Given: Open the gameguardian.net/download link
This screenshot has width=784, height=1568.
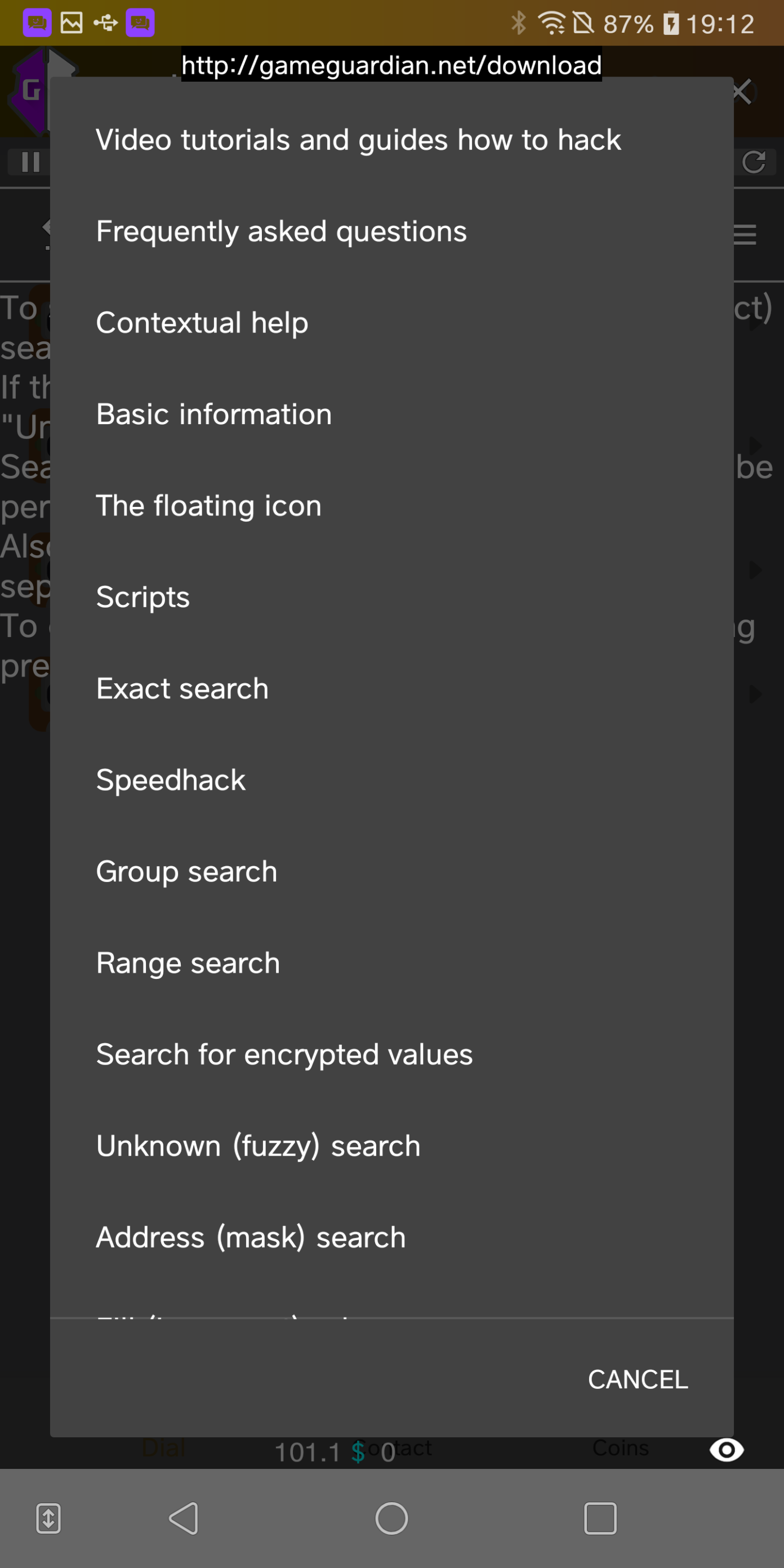Looking at the screenshot, I should pos(391,65).
